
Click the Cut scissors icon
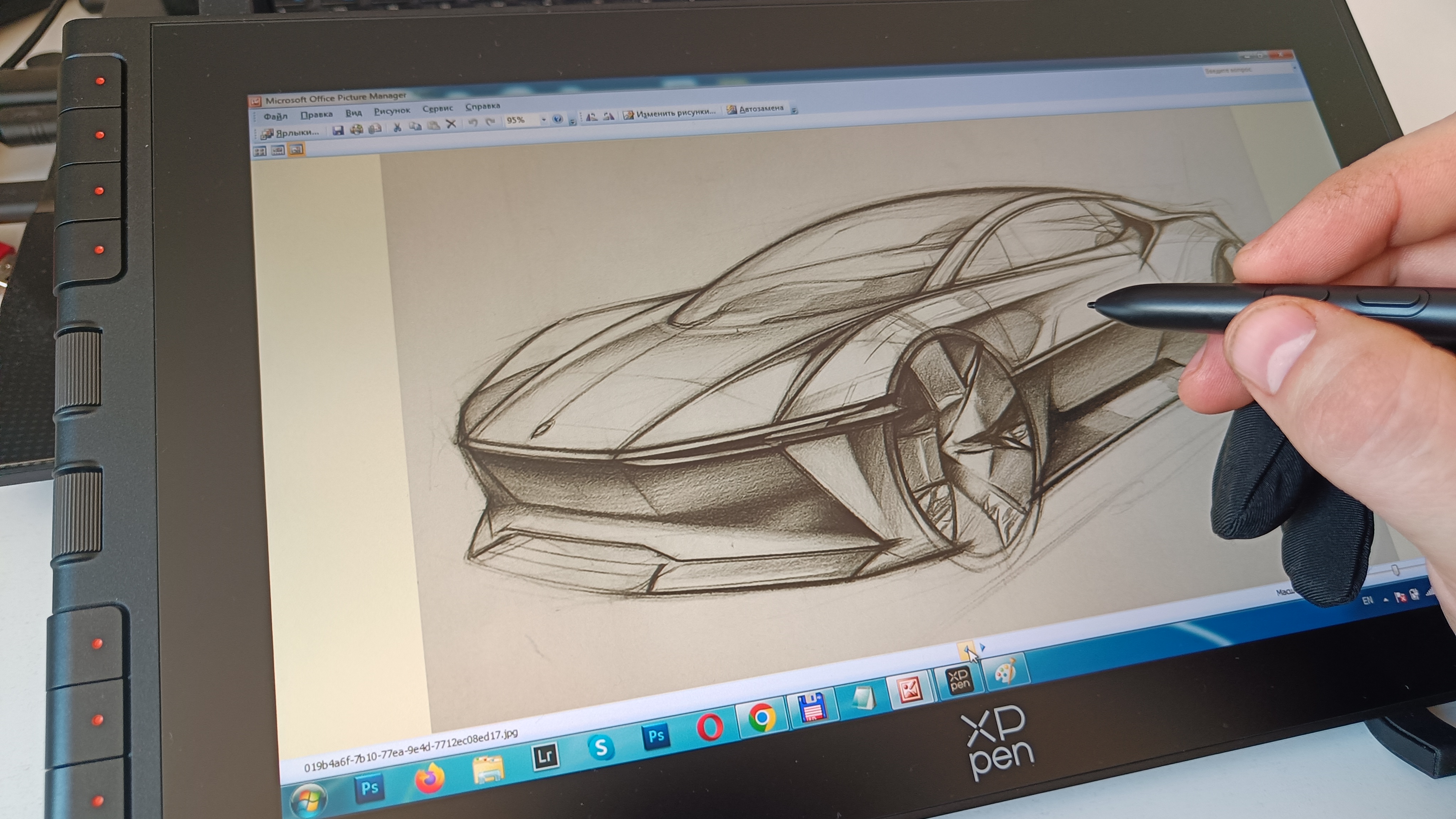(x=397, y=127)
